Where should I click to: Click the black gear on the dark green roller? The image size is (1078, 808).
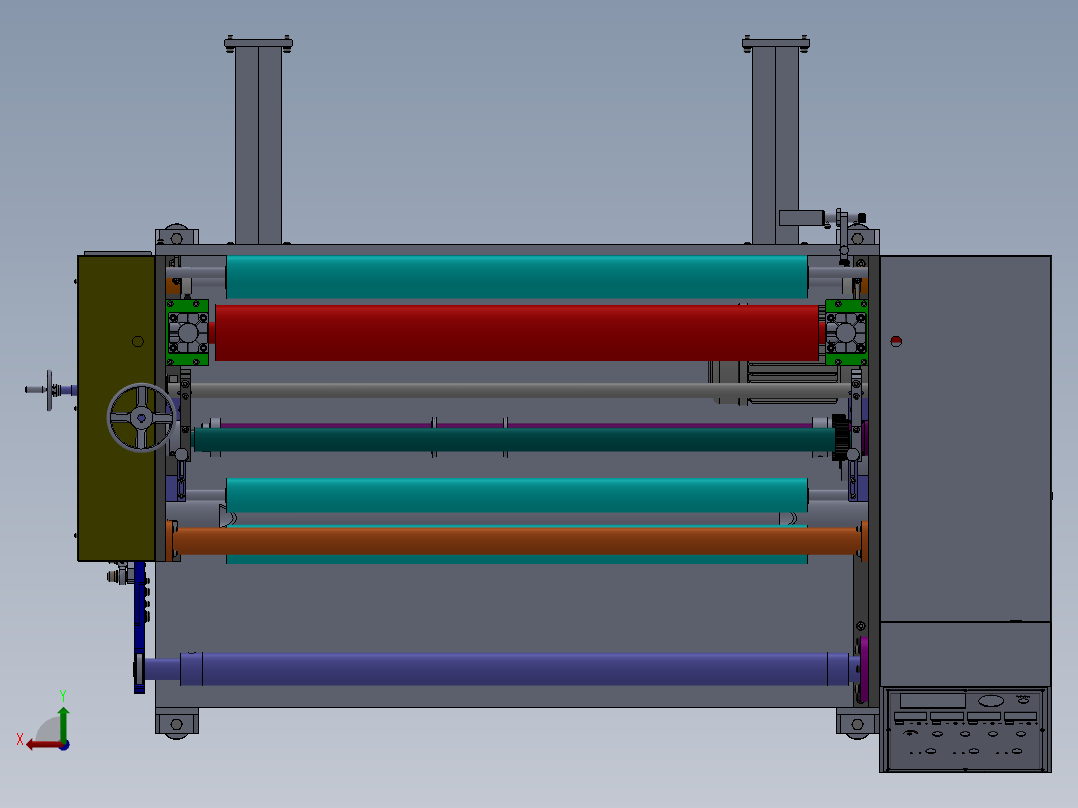click(x=839, y=437)
